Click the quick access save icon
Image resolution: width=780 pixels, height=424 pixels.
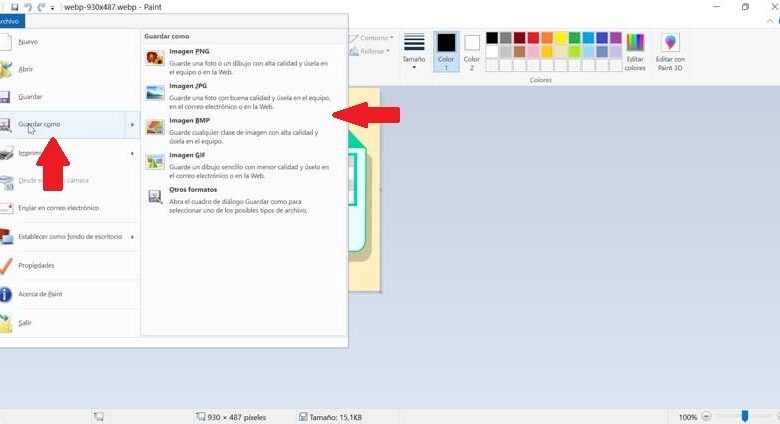(14, 7)
